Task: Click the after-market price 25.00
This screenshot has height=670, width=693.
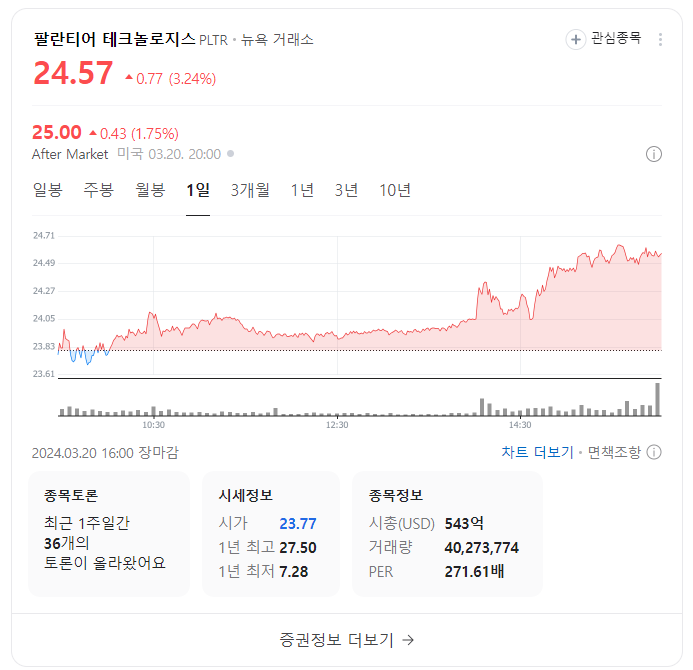Action: 57,132
